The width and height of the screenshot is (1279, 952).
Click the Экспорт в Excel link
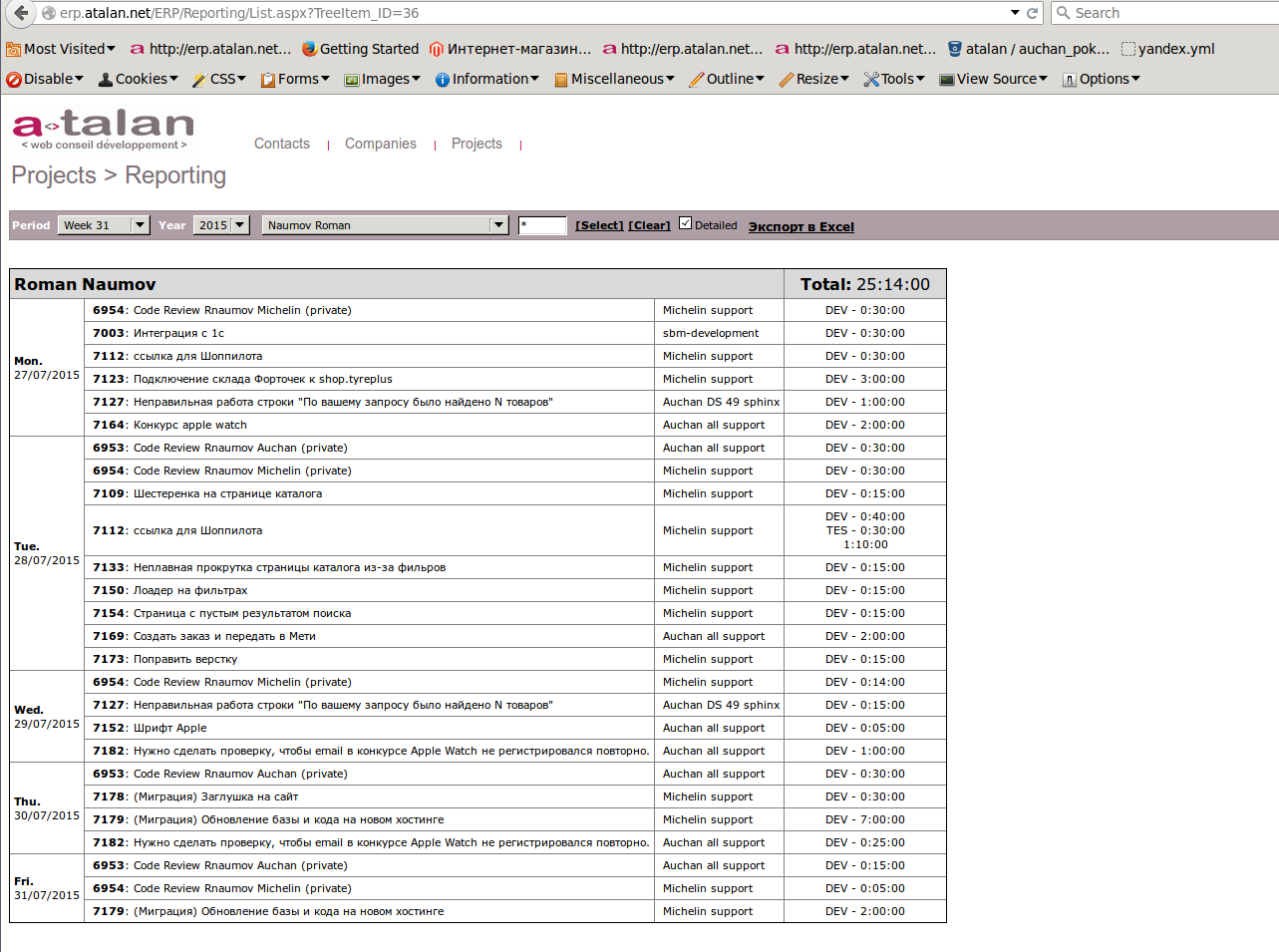(x=801, y=227)
